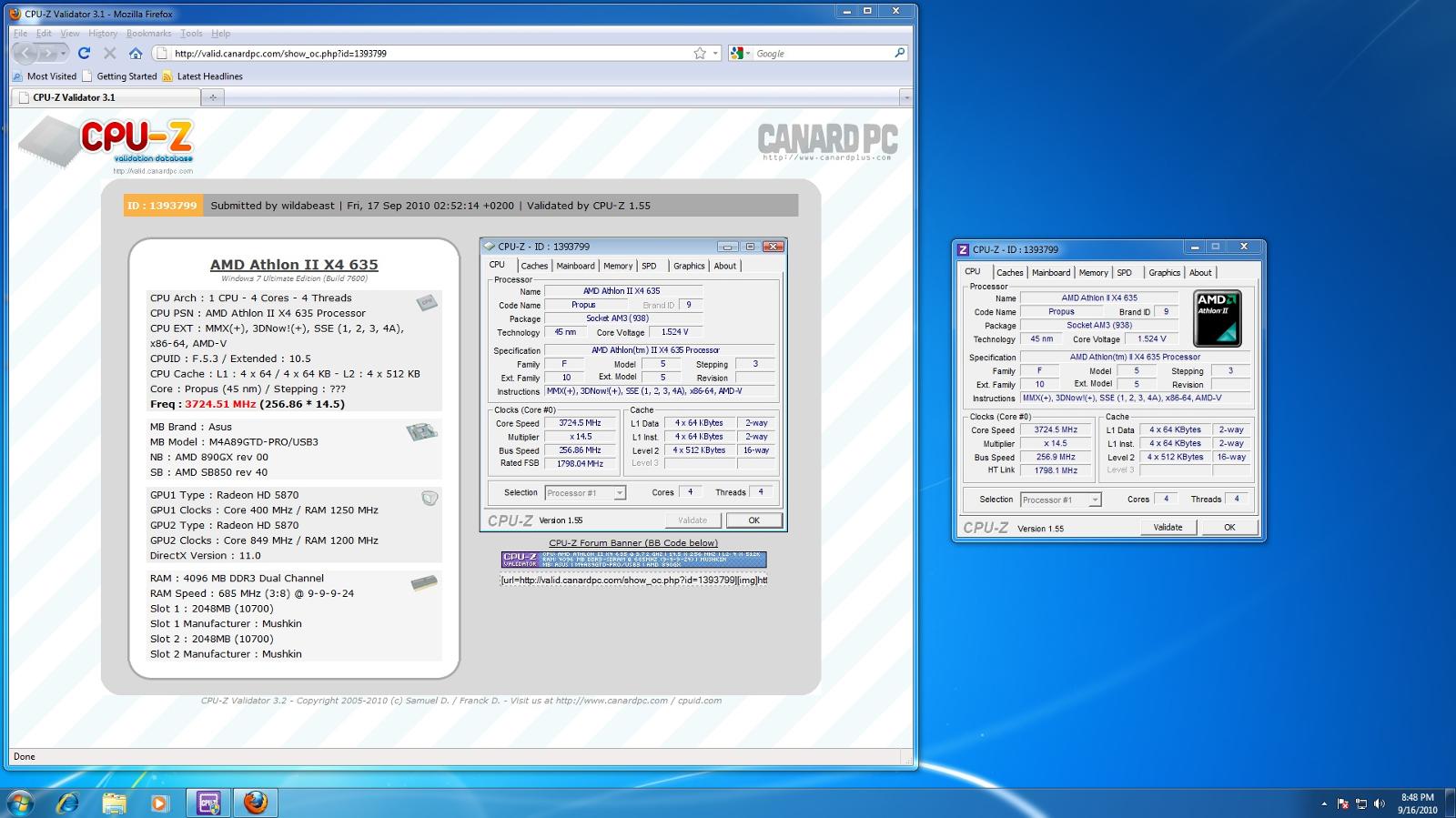The height and width of the screenshot is (818, 1456).
Task: Open the Firefox Tools menu
Action: tap(191, 33)
